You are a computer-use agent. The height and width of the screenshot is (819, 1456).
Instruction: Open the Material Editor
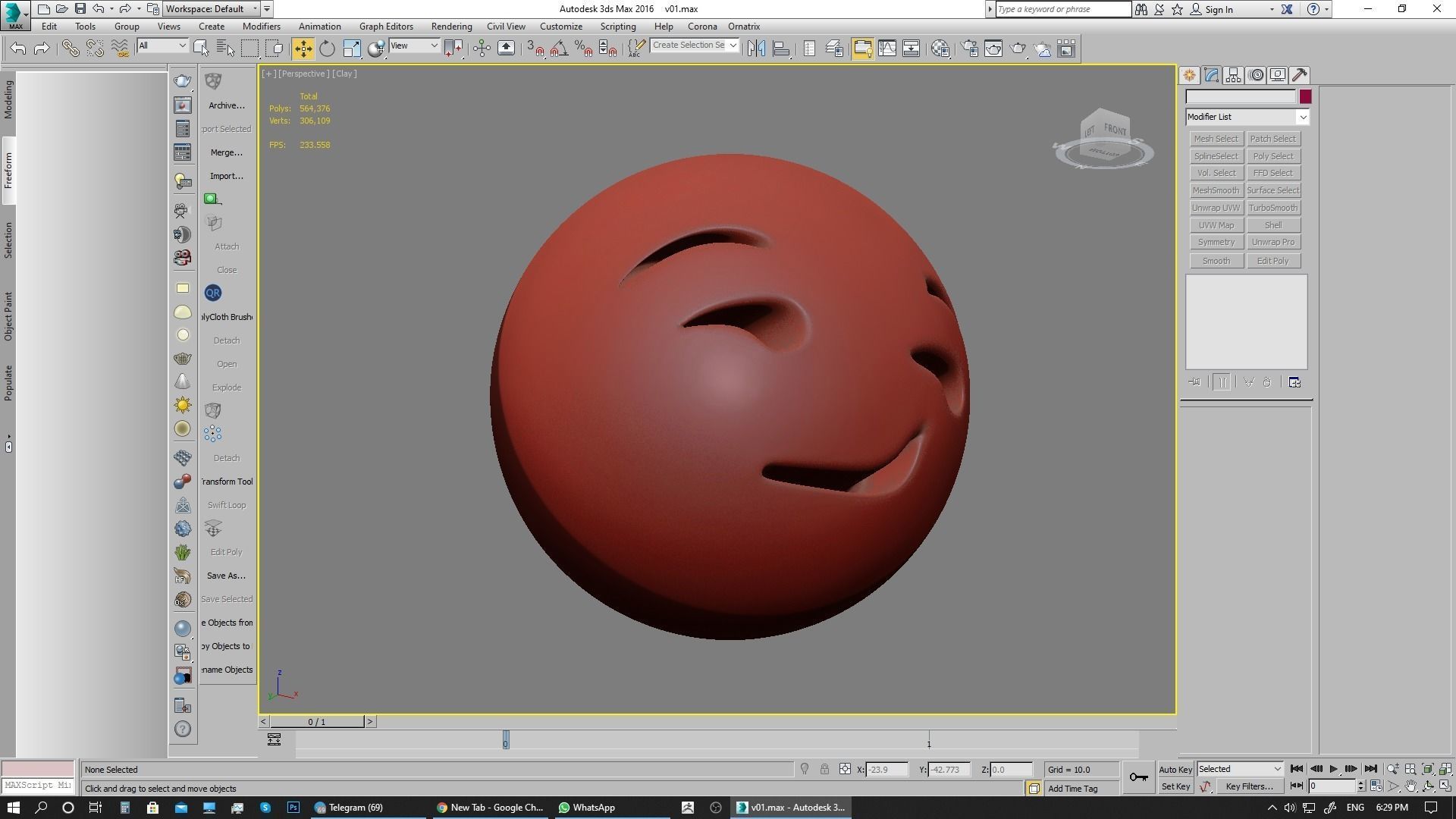[940, 49]
